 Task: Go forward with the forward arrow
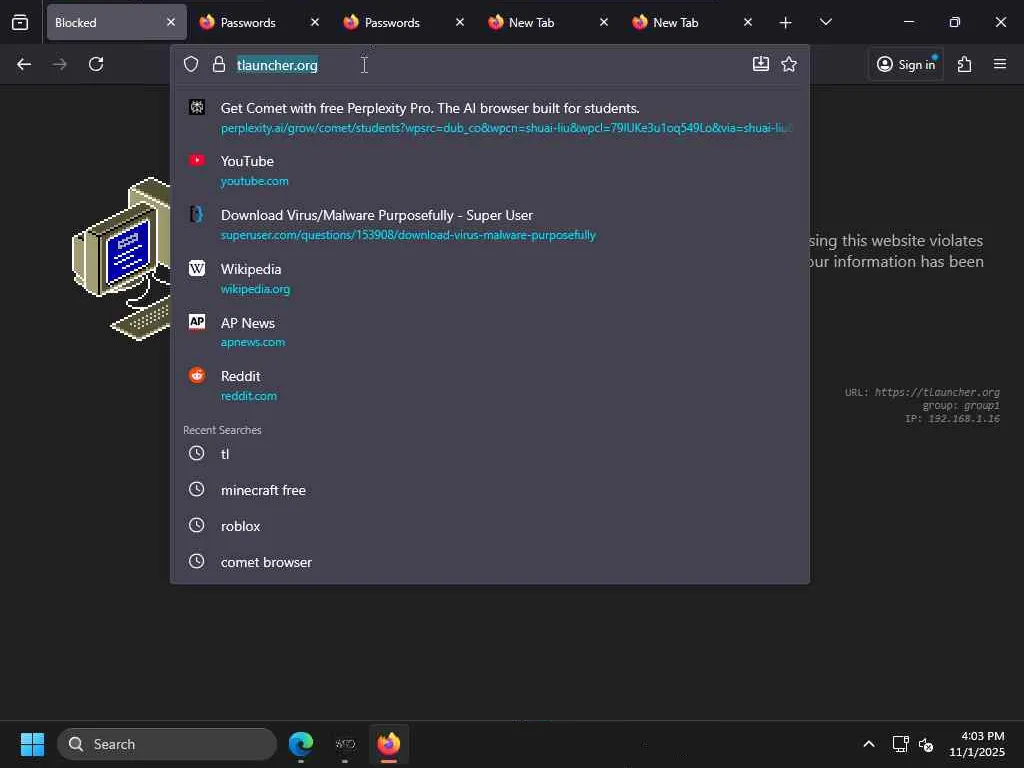click(60, 64)
